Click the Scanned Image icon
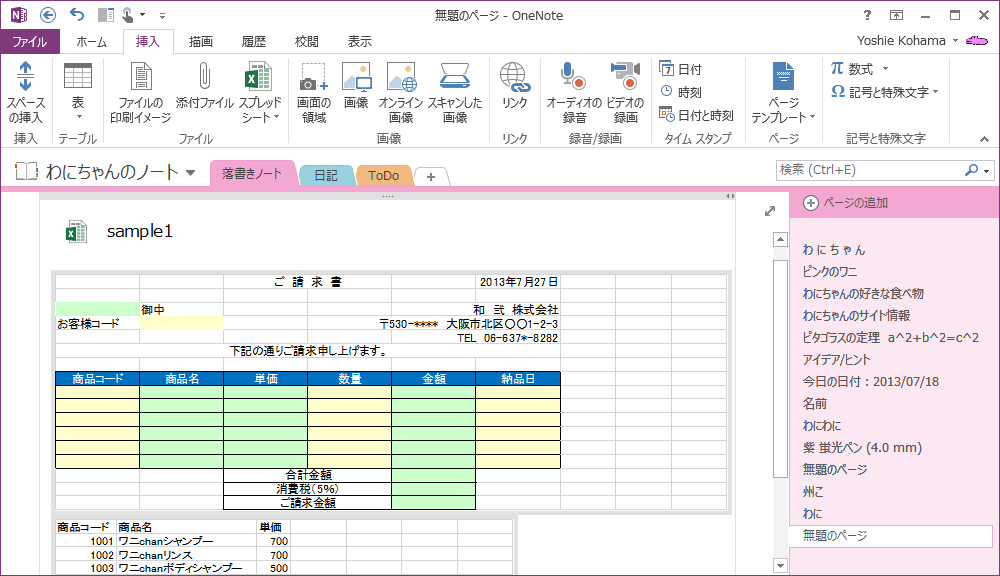 click(455, 76)
